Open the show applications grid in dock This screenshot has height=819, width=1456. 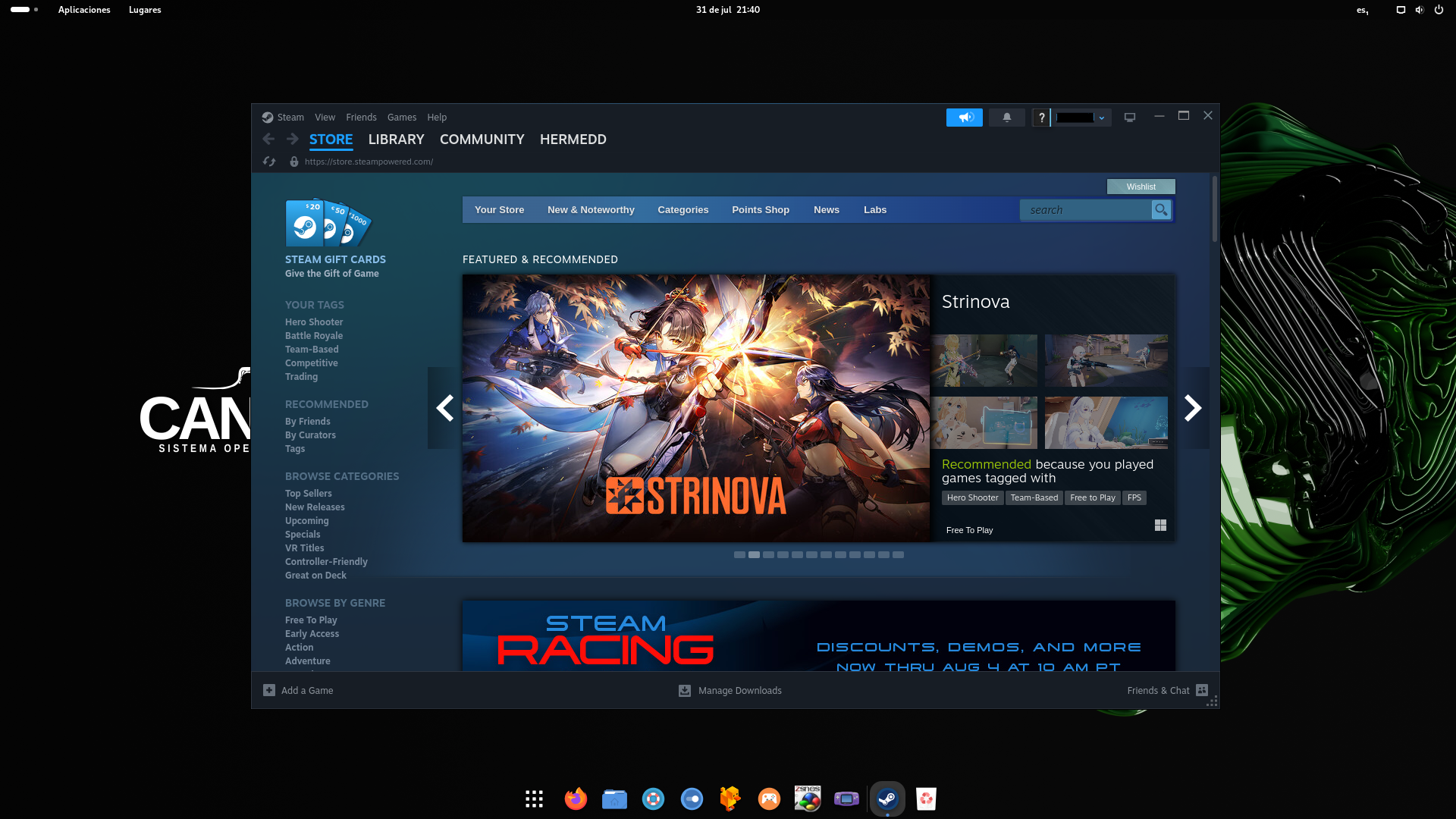[x=534, y=799]
